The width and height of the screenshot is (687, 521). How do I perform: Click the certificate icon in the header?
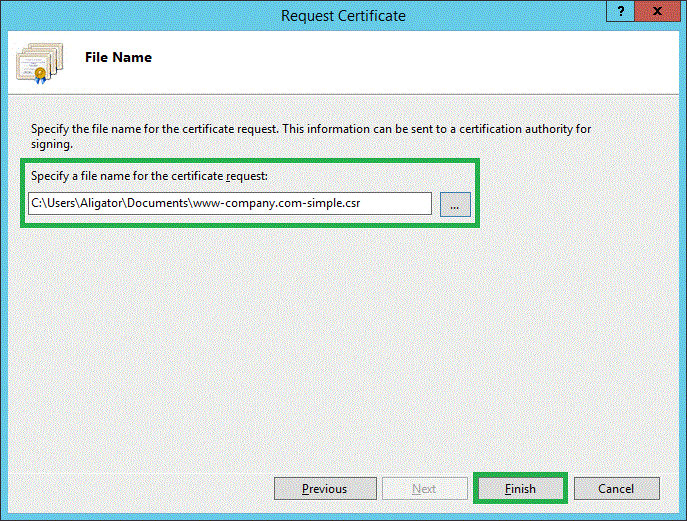38,61
